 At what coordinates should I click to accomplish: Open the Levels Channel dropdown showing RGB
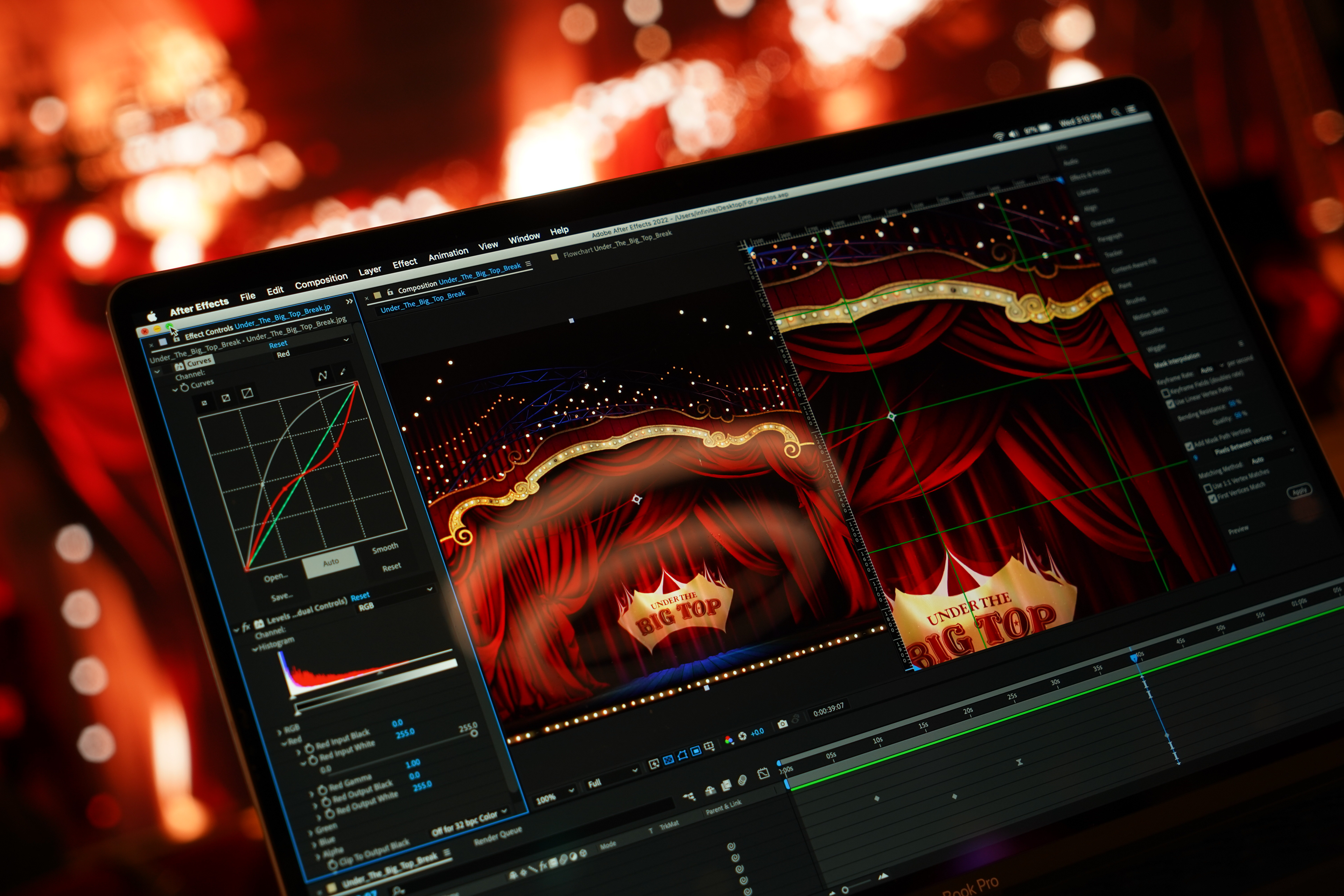tap(395, 600)
